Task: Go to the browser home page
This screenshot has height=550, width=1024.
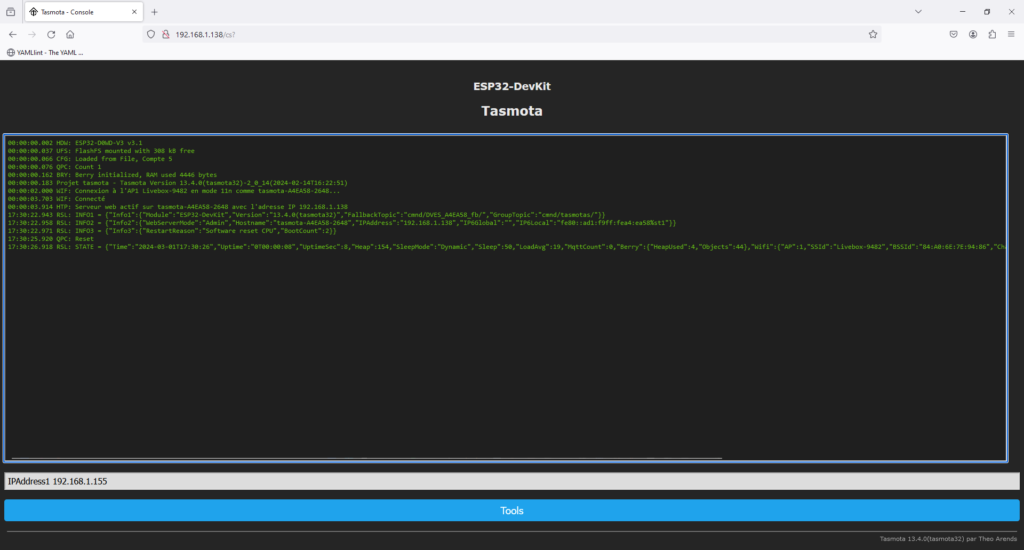Action: [70, 33]
